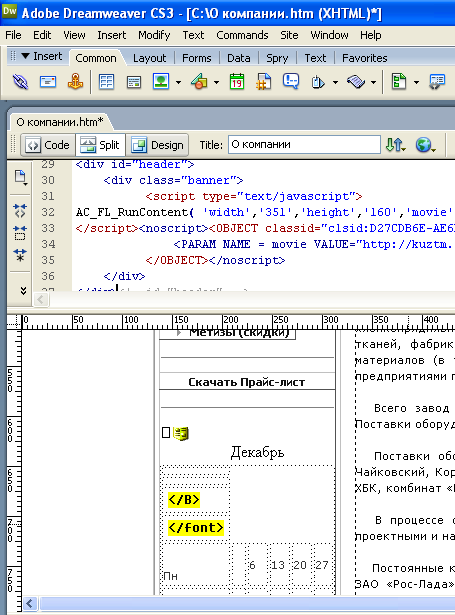The height and width of the screenshot is (615, 455).
Task: Click the Head tags icon
Action: (x=318, y=82)
